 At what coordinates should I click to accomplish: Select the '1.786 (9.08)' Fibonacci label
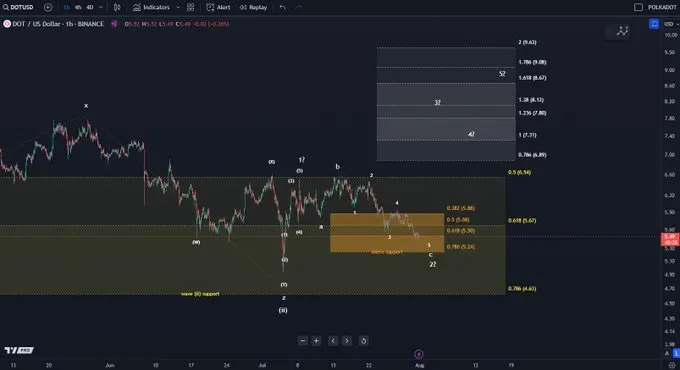pos(532,62)
